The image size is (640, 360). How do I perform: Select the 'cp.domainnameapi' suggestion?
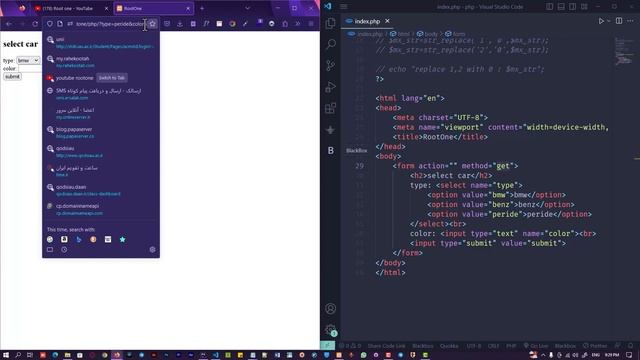tap(101, 209)
